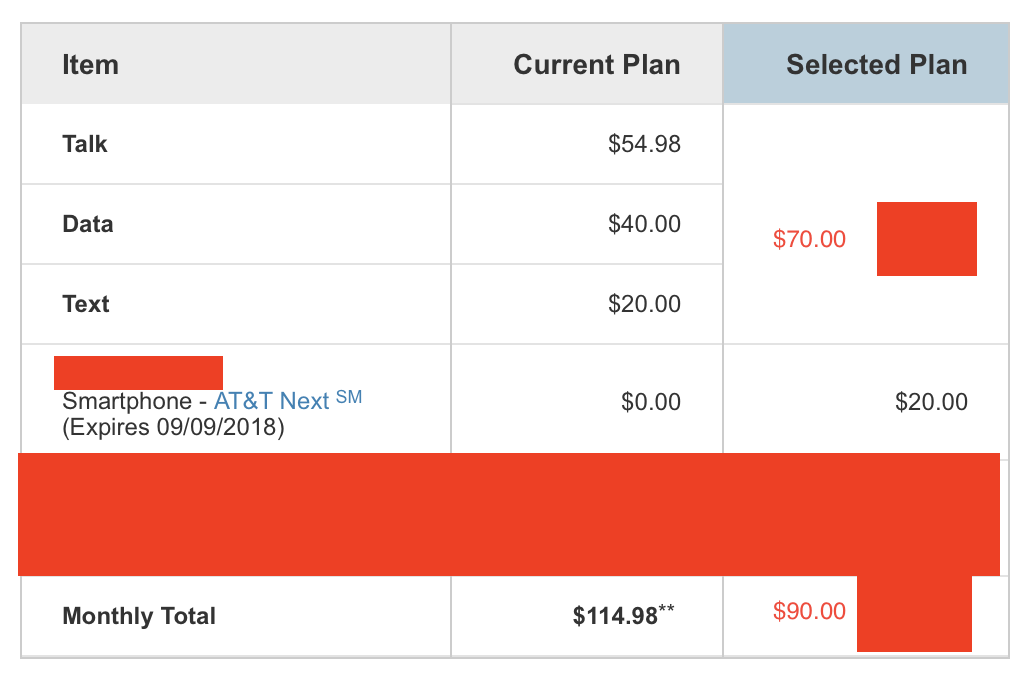Click the Talk row label
The image size is (1034, 694).
pyautogui.click(x=85, y=144)
